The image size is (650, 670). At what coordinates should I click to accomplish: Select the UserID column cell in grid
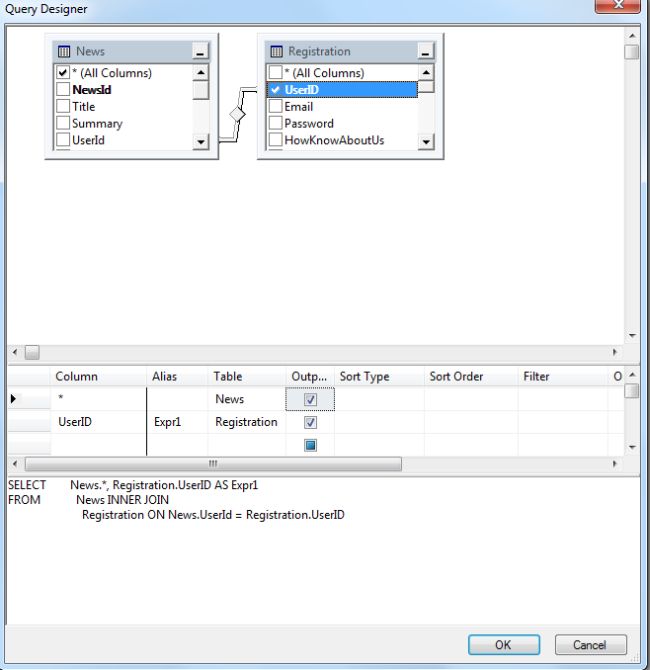click(99, 422)
